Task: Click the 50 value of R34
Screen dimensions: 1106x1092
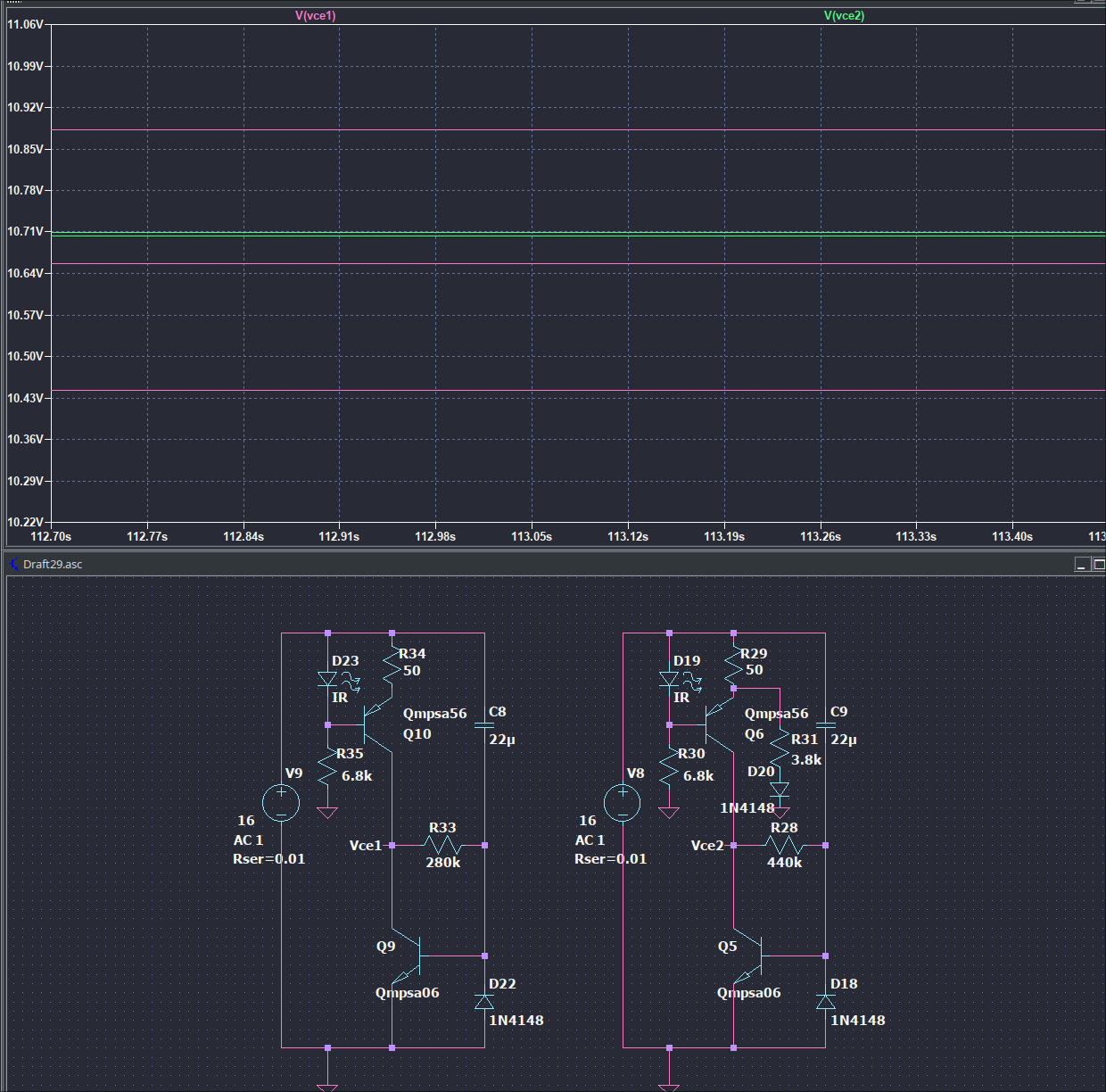Action: point(412,670)
